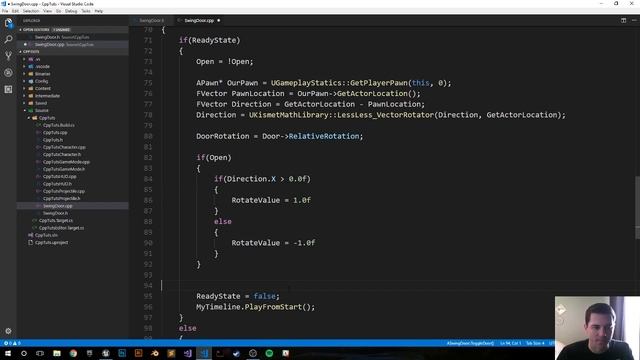The width and height of the screenshot is (640, 360).
Task: Open the Help menu
Action: pyautogui.click(x=99, y=11)
